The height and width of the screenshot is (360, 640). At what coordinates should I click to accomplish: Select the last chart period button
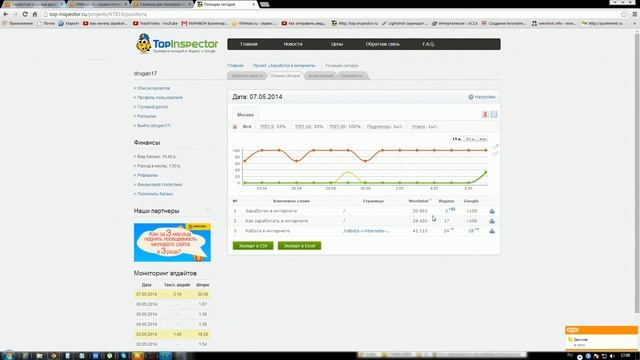tap(482, 139)
